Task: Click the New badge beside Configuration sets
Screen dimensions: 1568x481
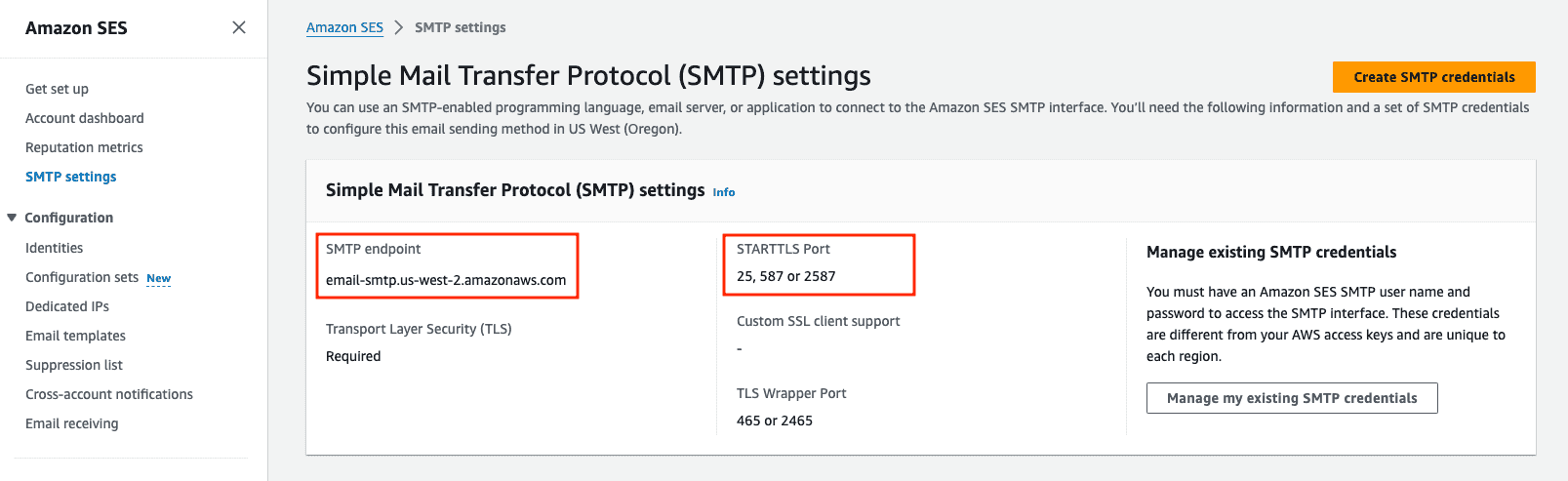Action: (x=159, y=278)
